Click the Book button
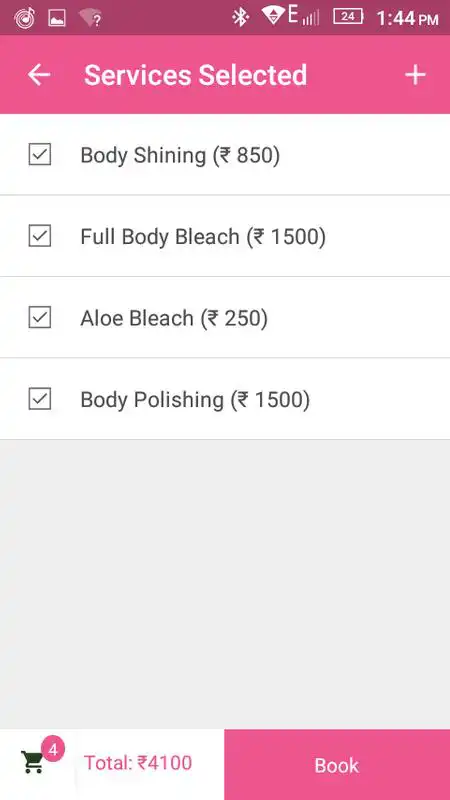The width and height of the screenshot is (450, 800). pos(337,764)
